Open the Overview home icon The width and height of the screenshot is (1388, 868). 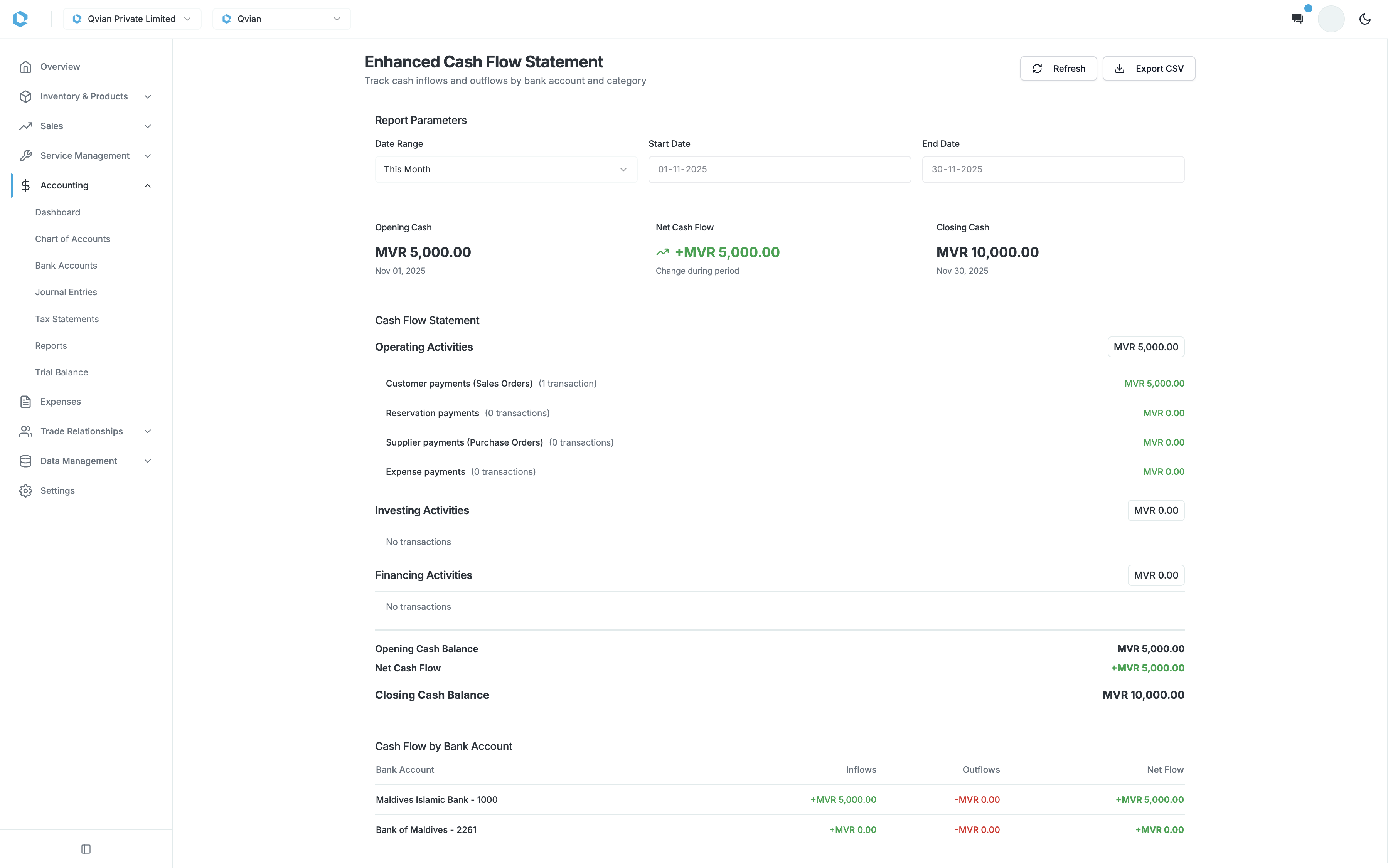[25, 67]
